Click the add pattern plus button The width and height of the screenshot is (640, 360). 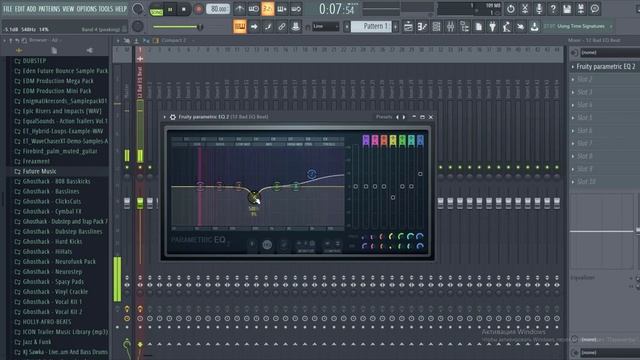click(396, 27)
